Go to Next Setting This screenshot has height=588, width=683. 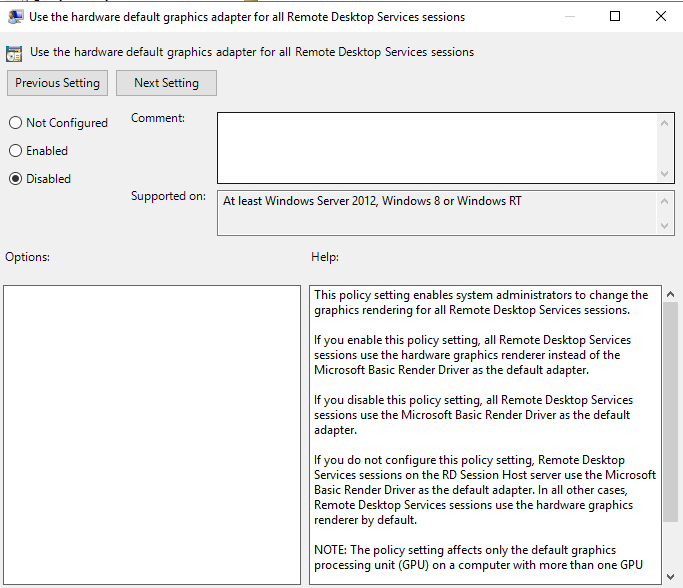click(x=166, y=83)
